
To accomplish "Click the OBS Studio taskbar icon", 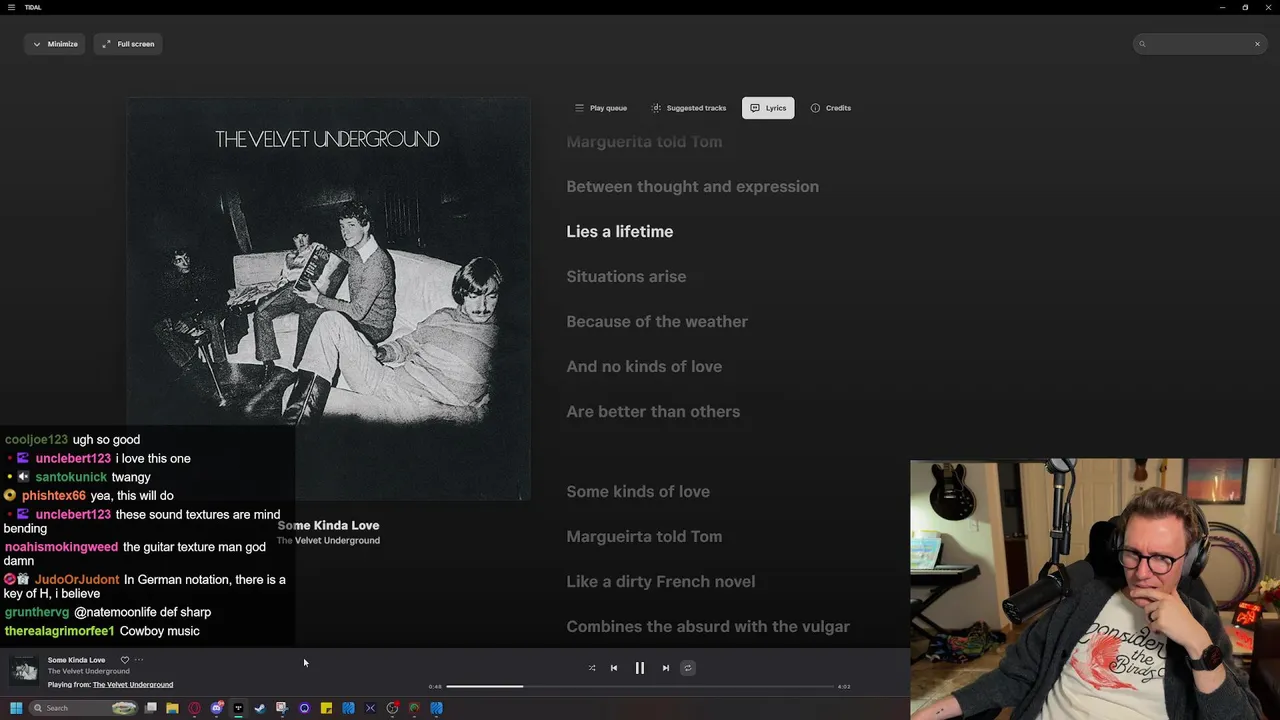I will (392, 708).
